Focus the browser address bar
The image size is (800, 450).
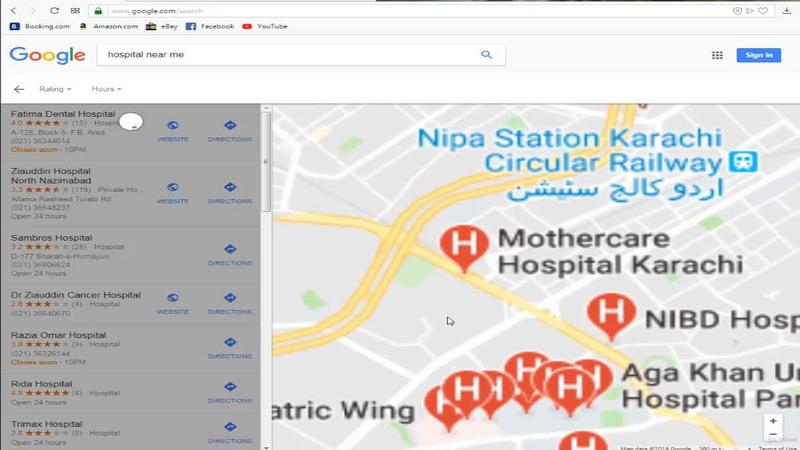(x=408, y=11)
